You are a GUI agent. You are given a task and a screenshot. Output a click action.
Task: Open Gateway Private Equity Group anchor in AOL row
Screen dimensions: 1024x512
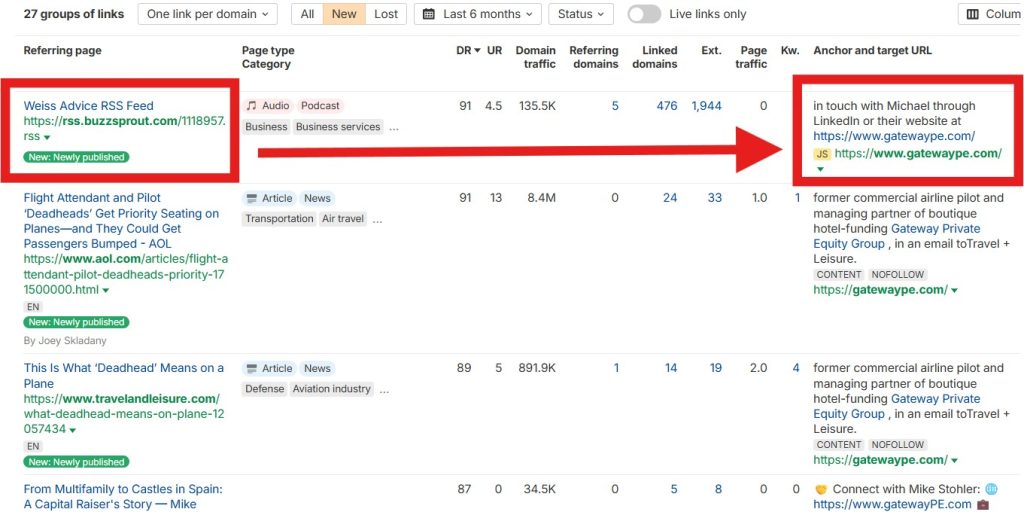pyautogui.click(x=897, y=236)
